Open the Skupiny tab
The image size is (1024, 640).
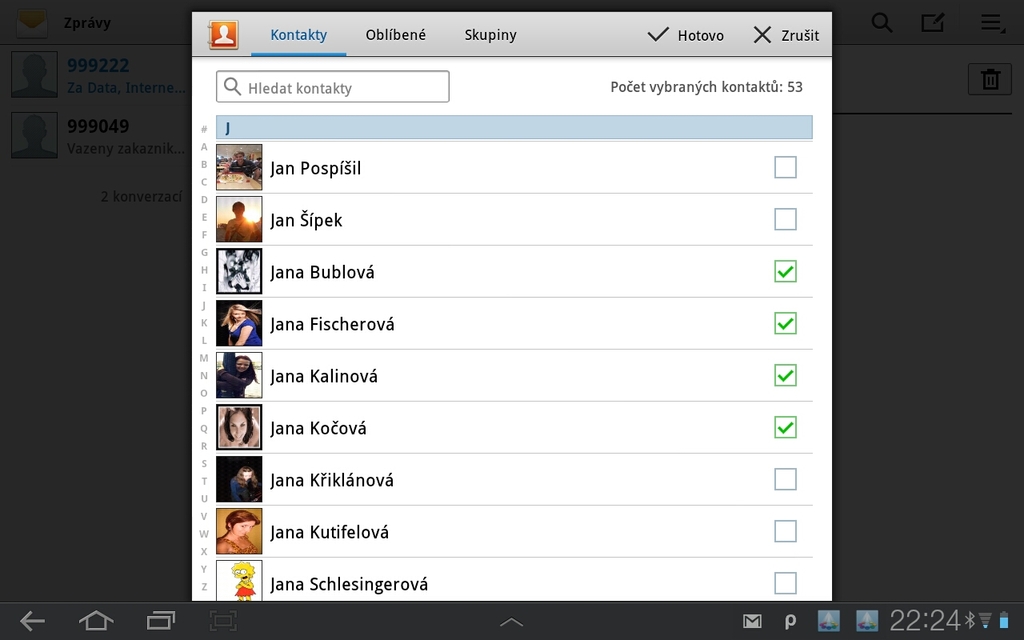pyautogui.click(x=490, y=35)
